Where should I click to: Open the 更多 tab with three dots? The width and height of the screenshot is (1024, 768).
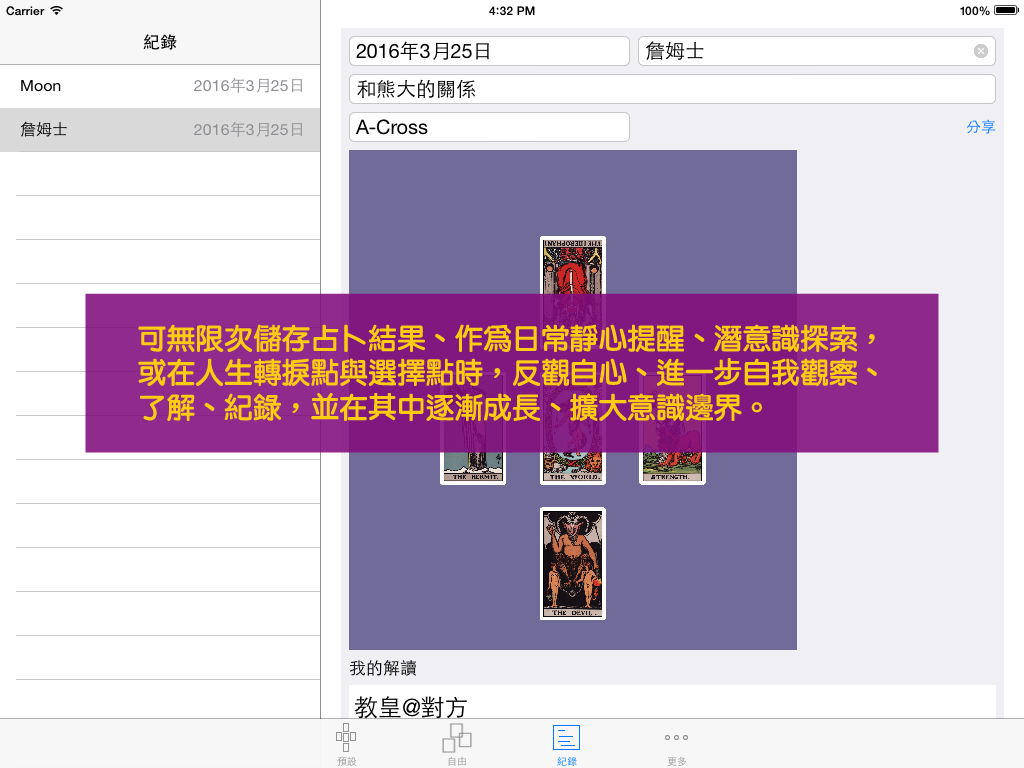677,744
